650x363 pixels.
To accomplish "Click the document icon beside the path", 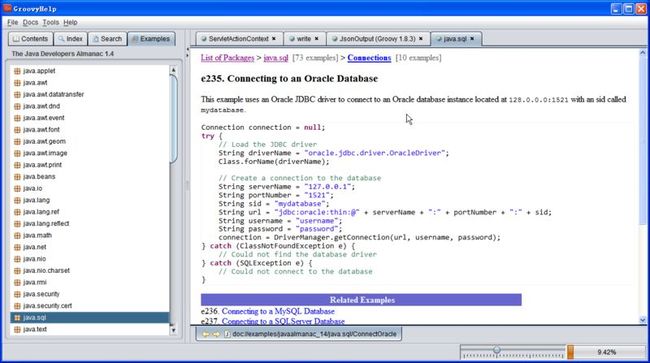I will (227, 334).
